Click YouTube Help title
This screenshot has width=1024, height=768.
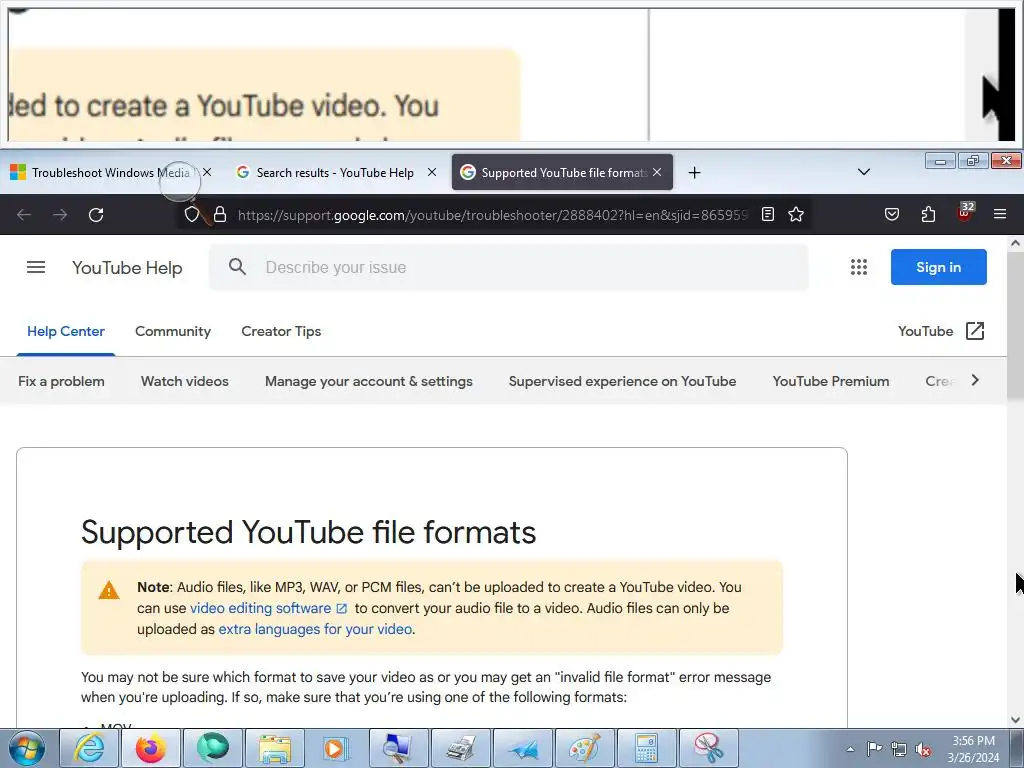(x=127, y=268)
